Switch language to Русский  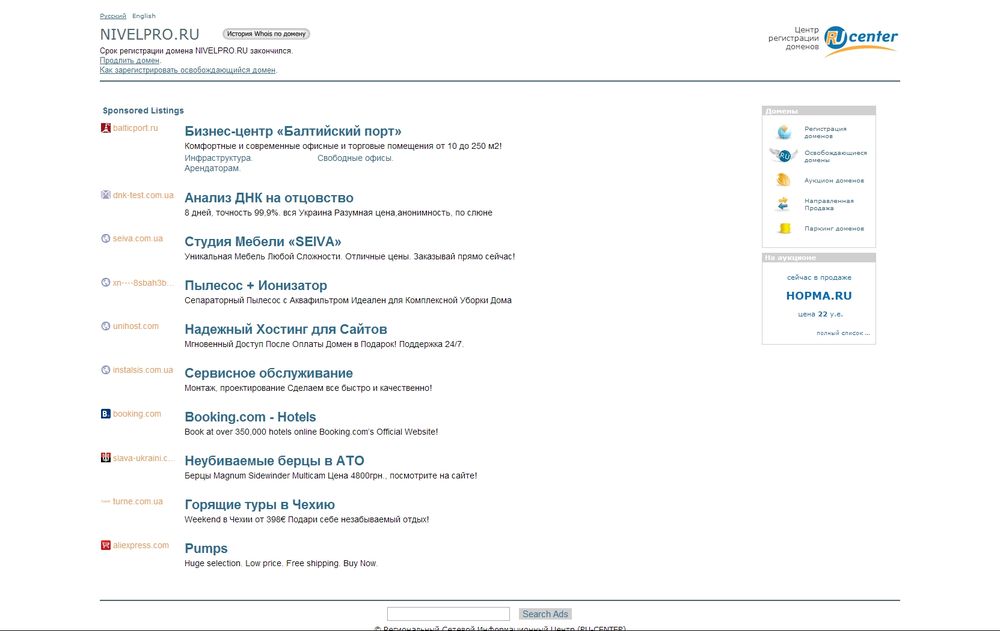[113, 16]
